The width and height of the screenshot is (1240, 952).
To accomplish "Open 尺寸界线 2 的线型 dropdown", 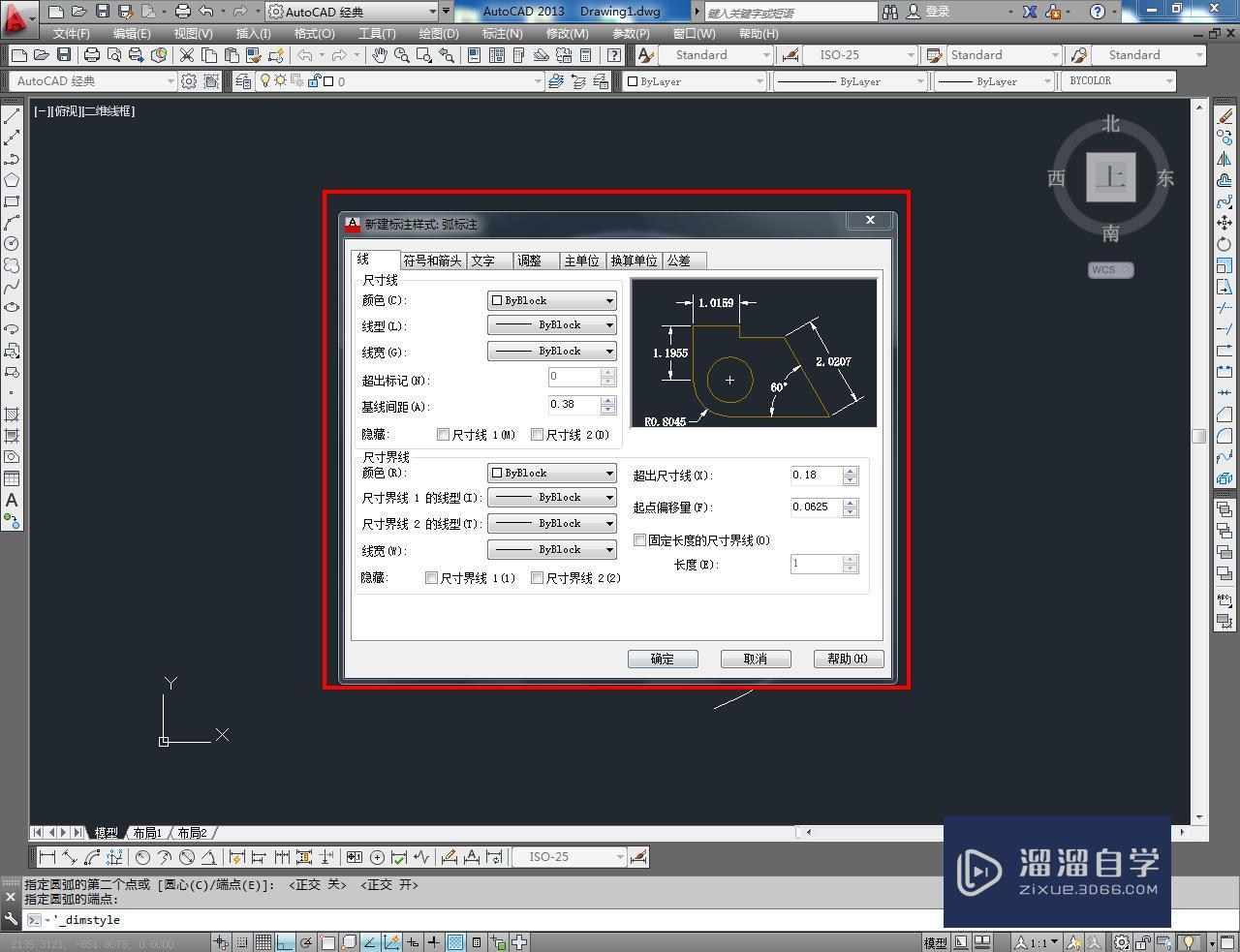I will point(552,523).
